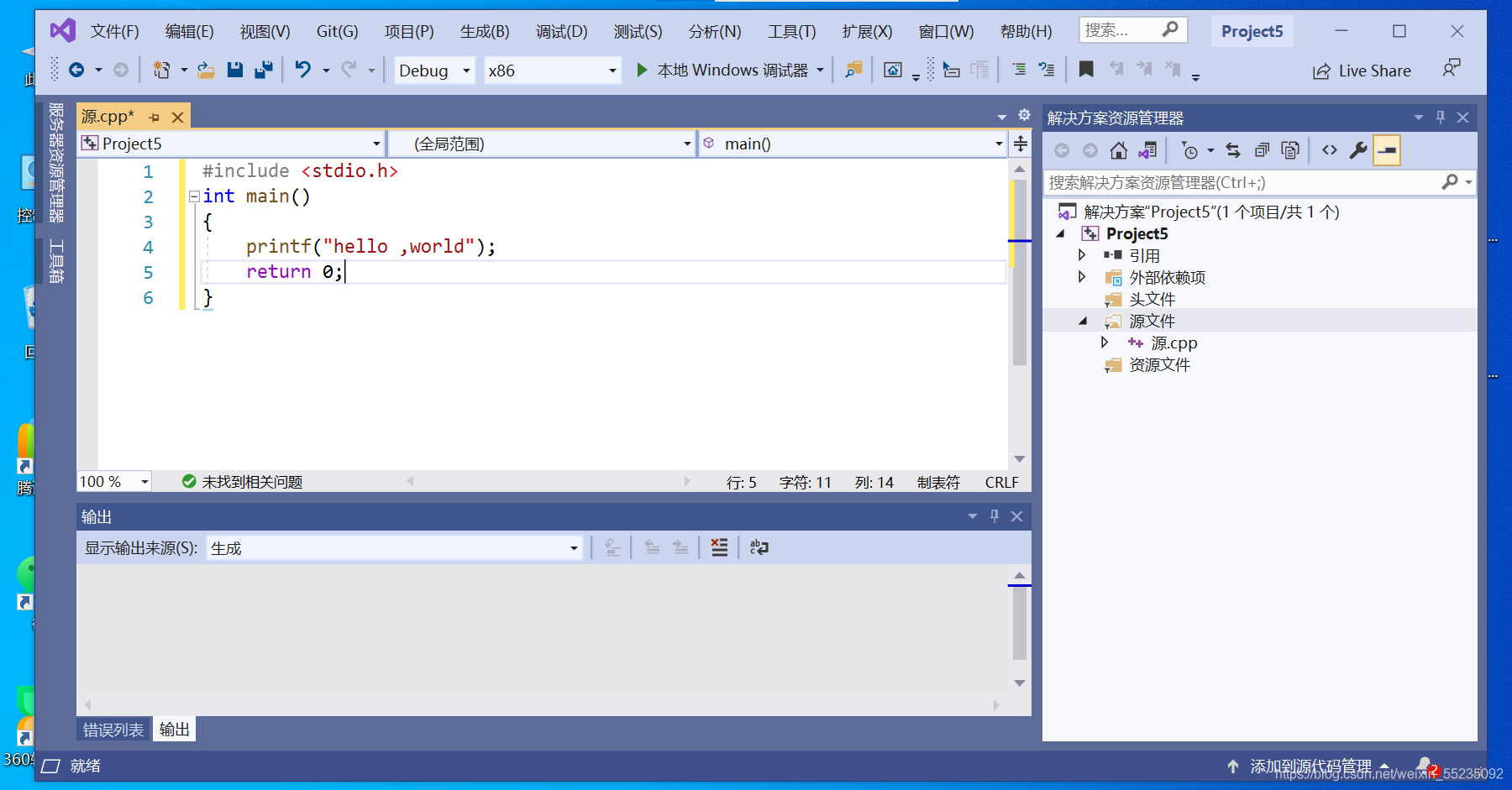Select 资源文件 folder in Solution Explorer
Screen dimensions: 1512x790
tap(1159, 364)
